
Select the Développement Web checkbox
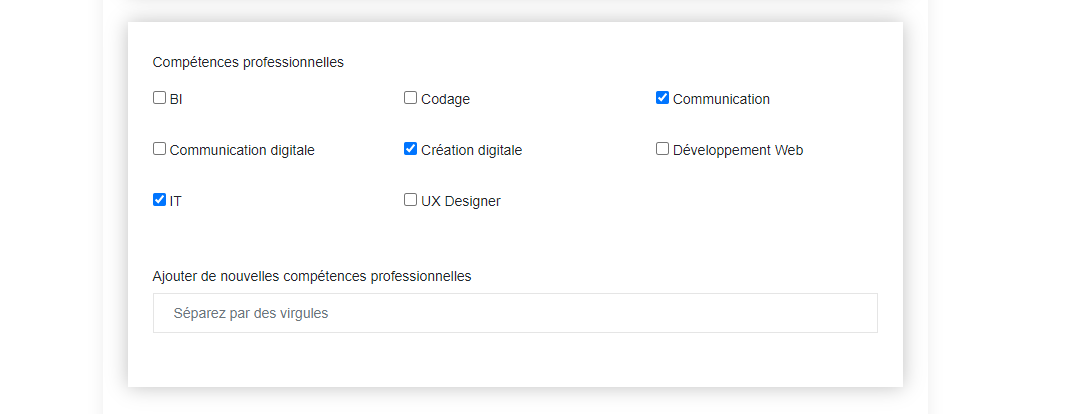click(662, 149)
